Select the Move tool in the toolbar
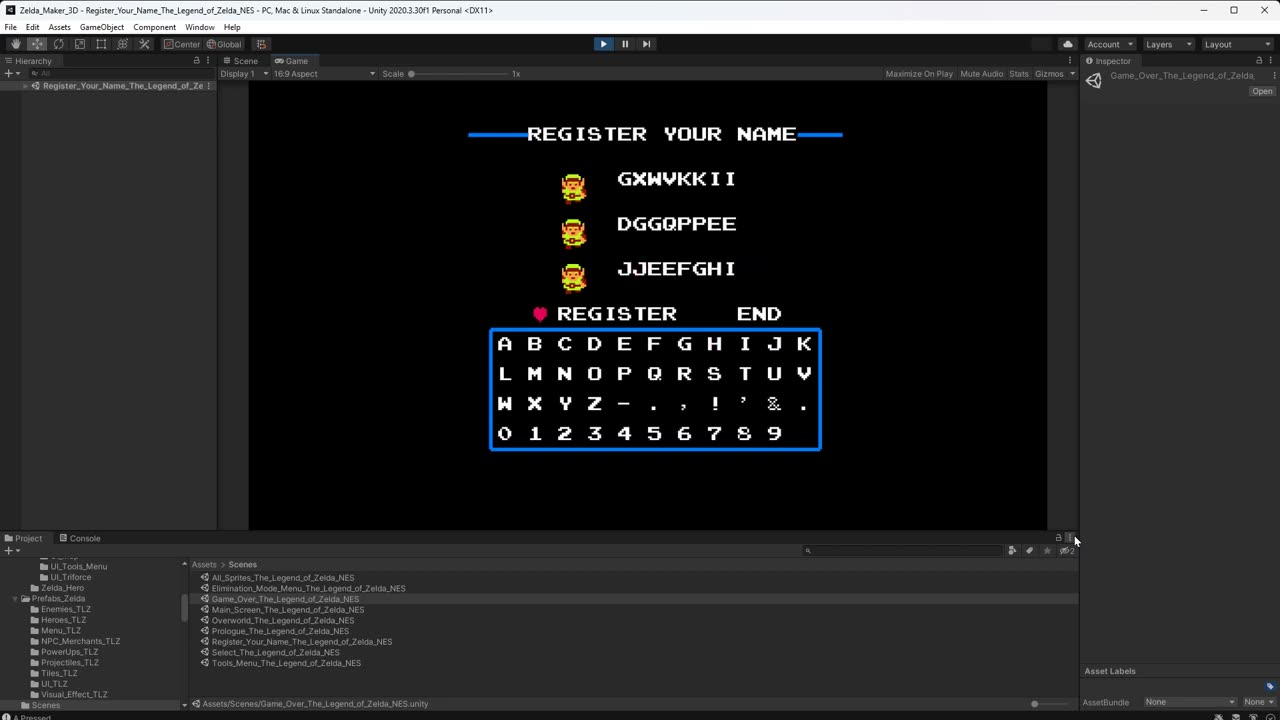The image size is (1280, 720). (37, 44)
